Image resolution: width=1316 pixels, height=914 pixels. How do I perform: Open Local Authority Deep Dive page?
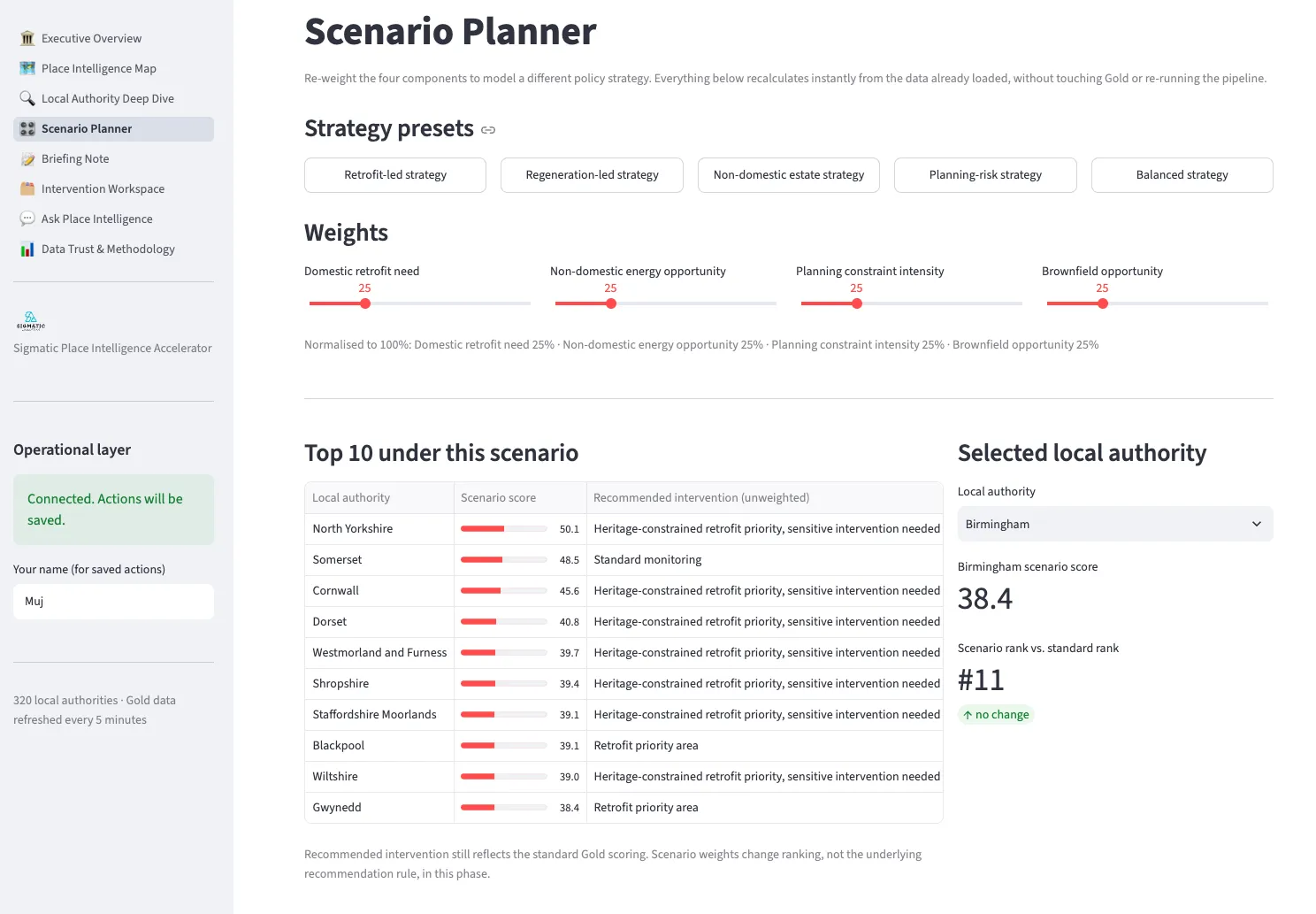coord(113,98)
